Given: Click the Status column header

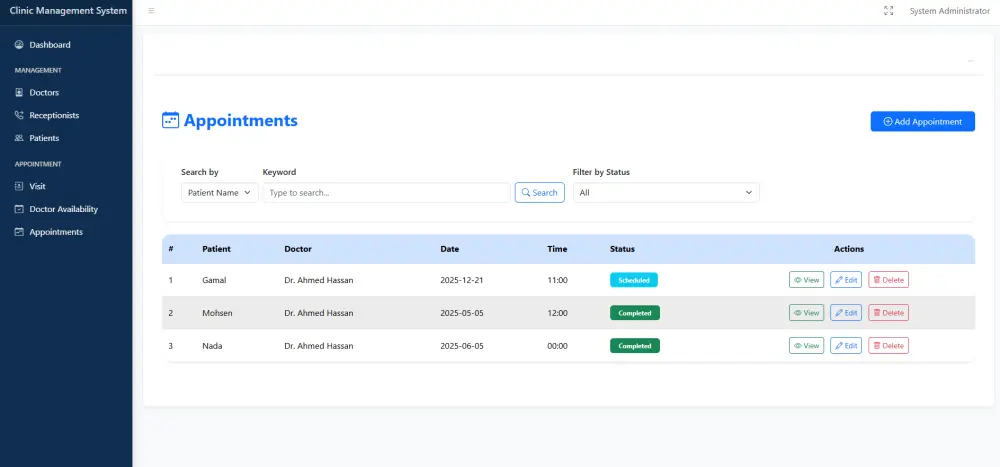Looking at the screenshot, I should tap(622, 249).
